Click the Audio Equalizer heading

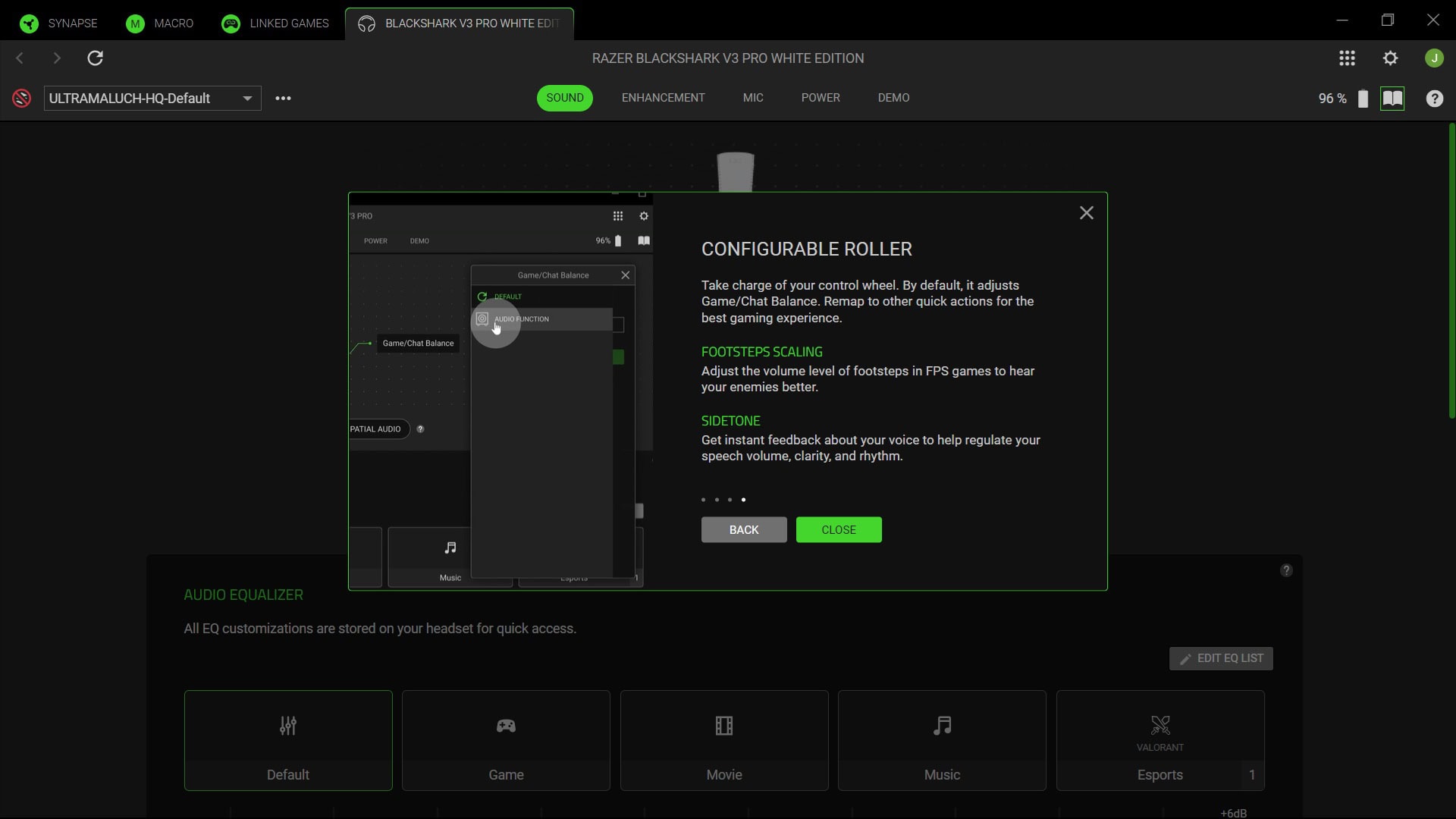[x=243, y=595]
